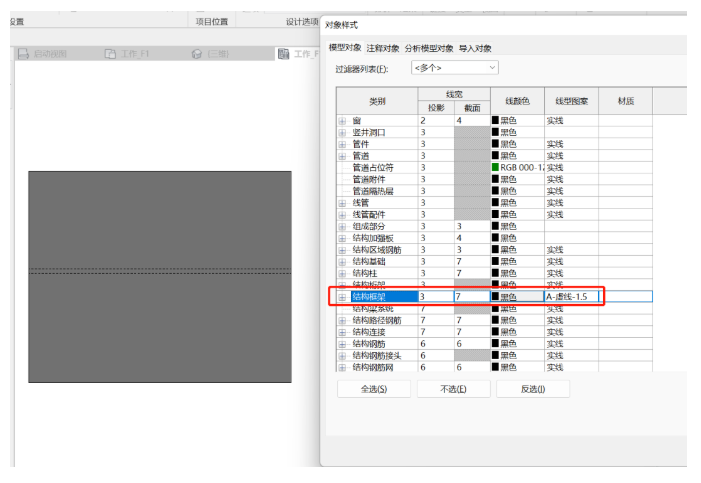Click the sheet icon of active 工作_F tab
The width and height of the screenshot is (701, 483).
pyautogui.click(x=283, y=54)
